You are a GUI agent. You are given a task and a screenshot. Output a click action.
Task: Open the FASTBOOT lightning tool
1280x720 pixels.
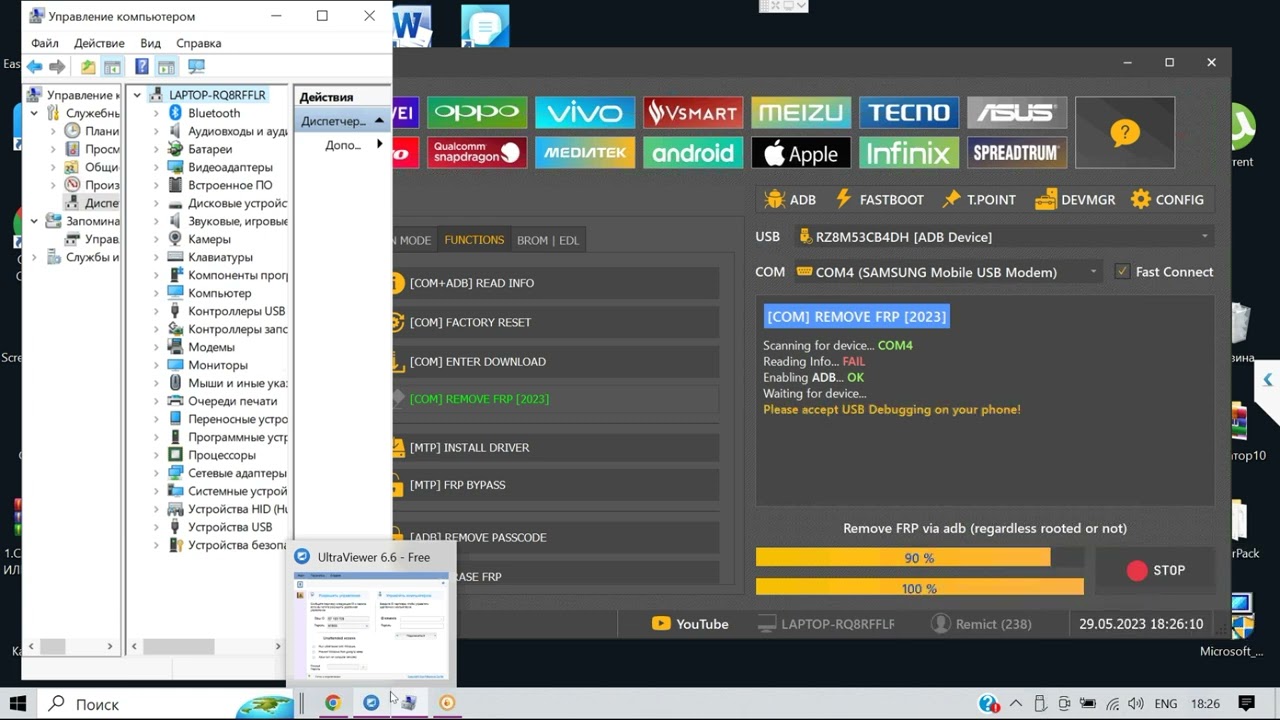click(x=879, y=199)
